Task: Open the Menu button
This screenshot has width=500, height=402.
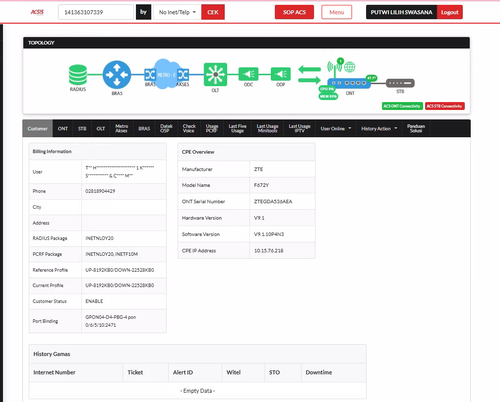Action: (337, 12)
